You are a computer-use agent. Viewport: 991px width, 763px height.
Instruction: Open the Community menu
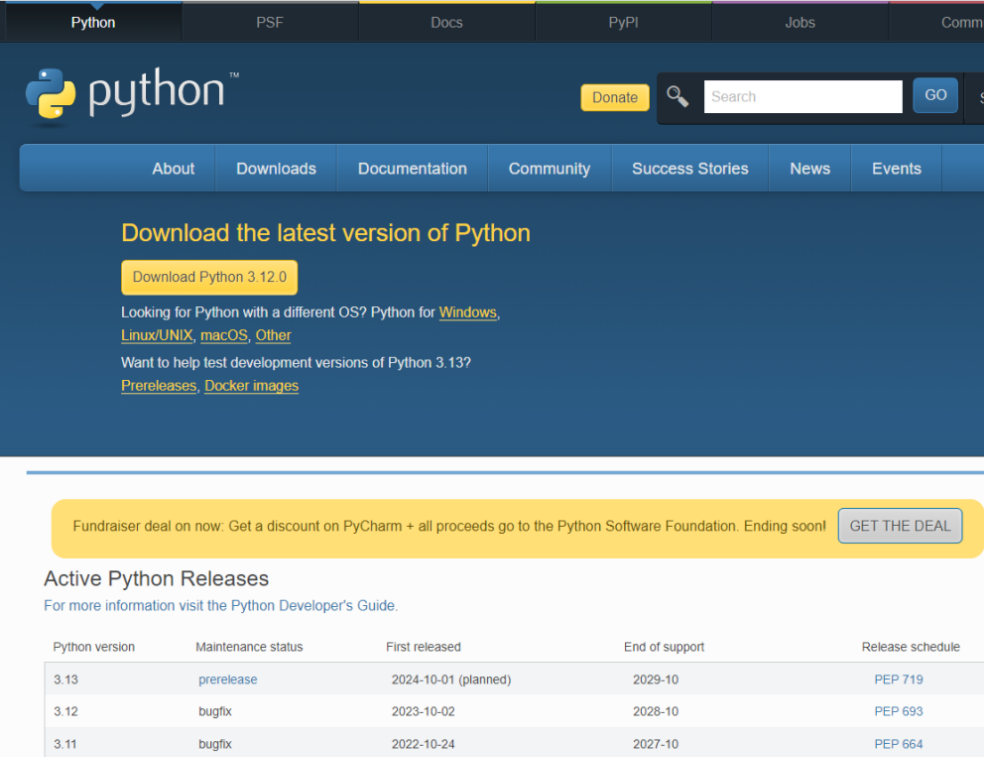click(x=549, y=169)
